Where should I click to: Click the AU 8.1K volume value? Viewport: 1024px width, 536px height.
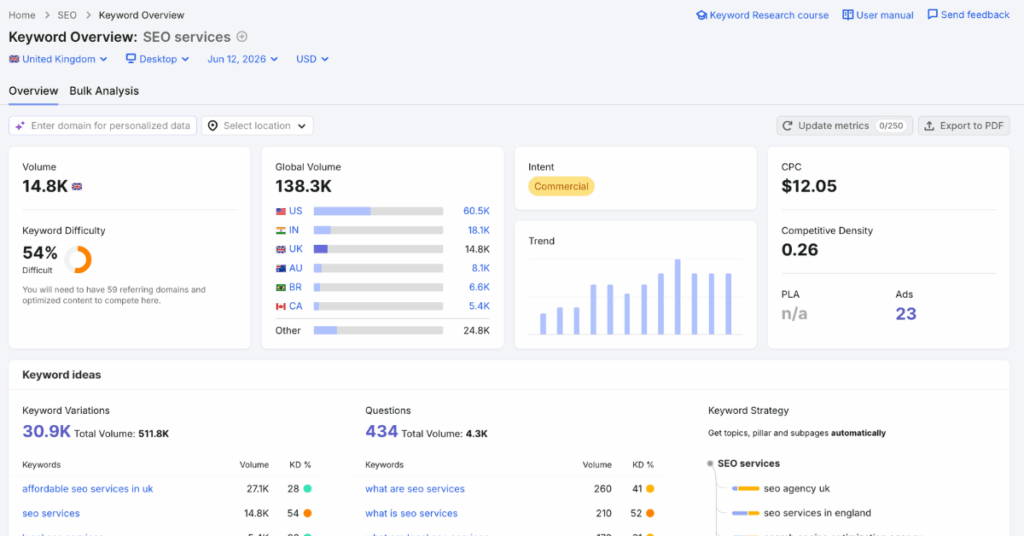(x=480, y=268)
